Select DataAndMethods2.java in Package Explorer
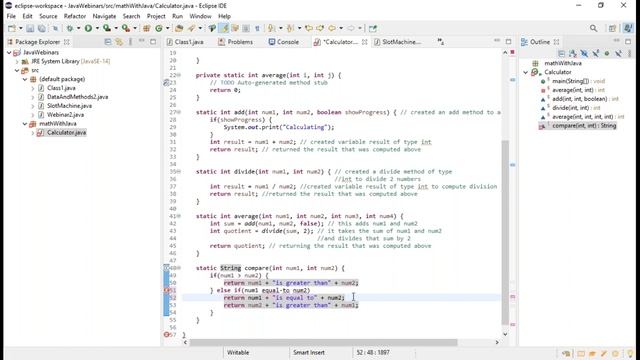640x360 pixels. point(78,97)
